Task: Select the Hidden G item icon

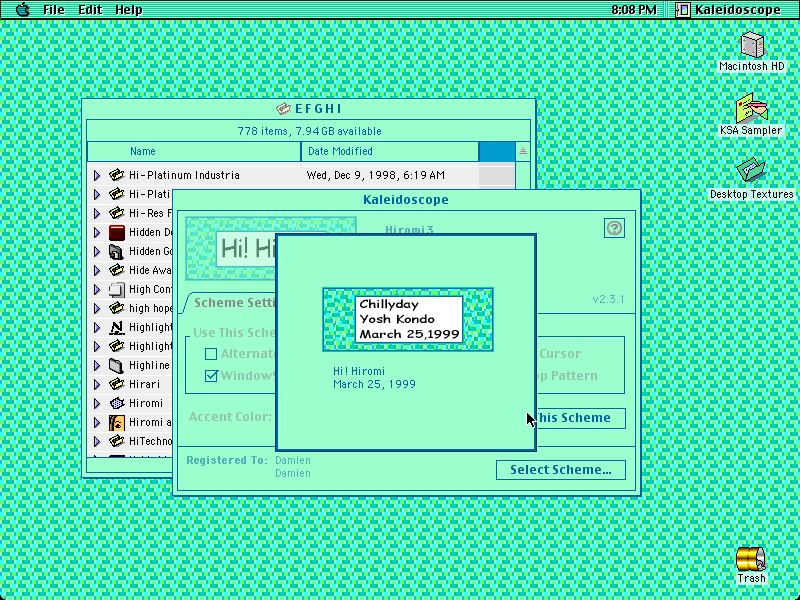Action: click(117, 251)
